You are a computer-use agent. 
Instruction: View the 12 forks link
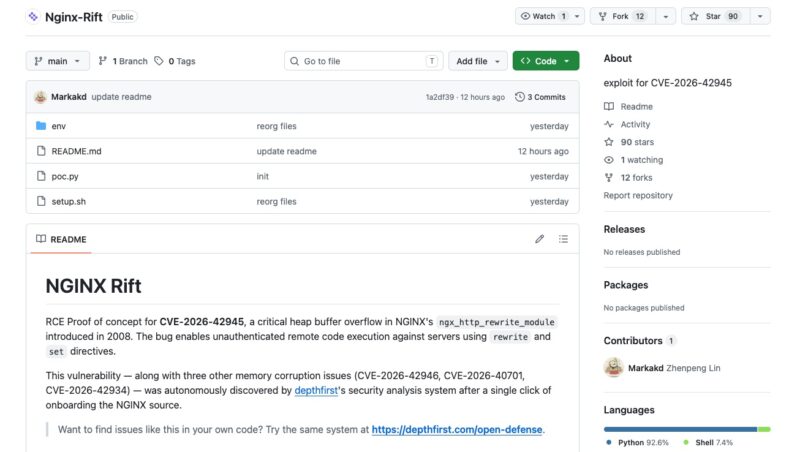636,178
